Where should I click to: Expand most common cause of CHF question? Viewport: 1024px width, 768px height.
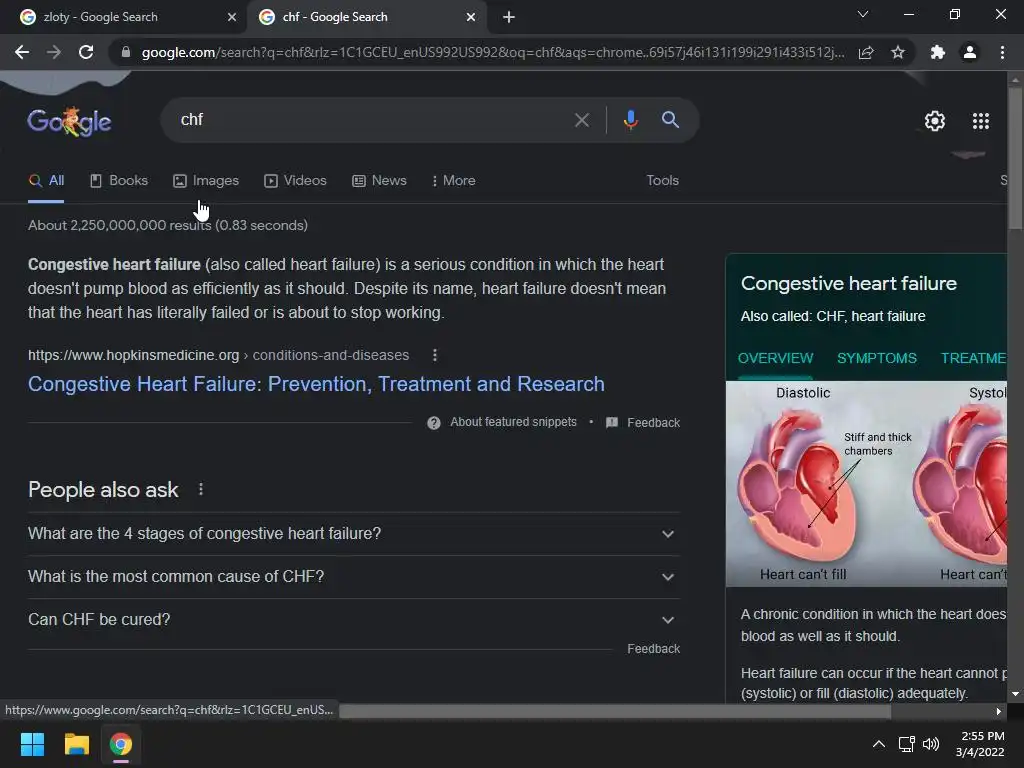pos(353,577)
